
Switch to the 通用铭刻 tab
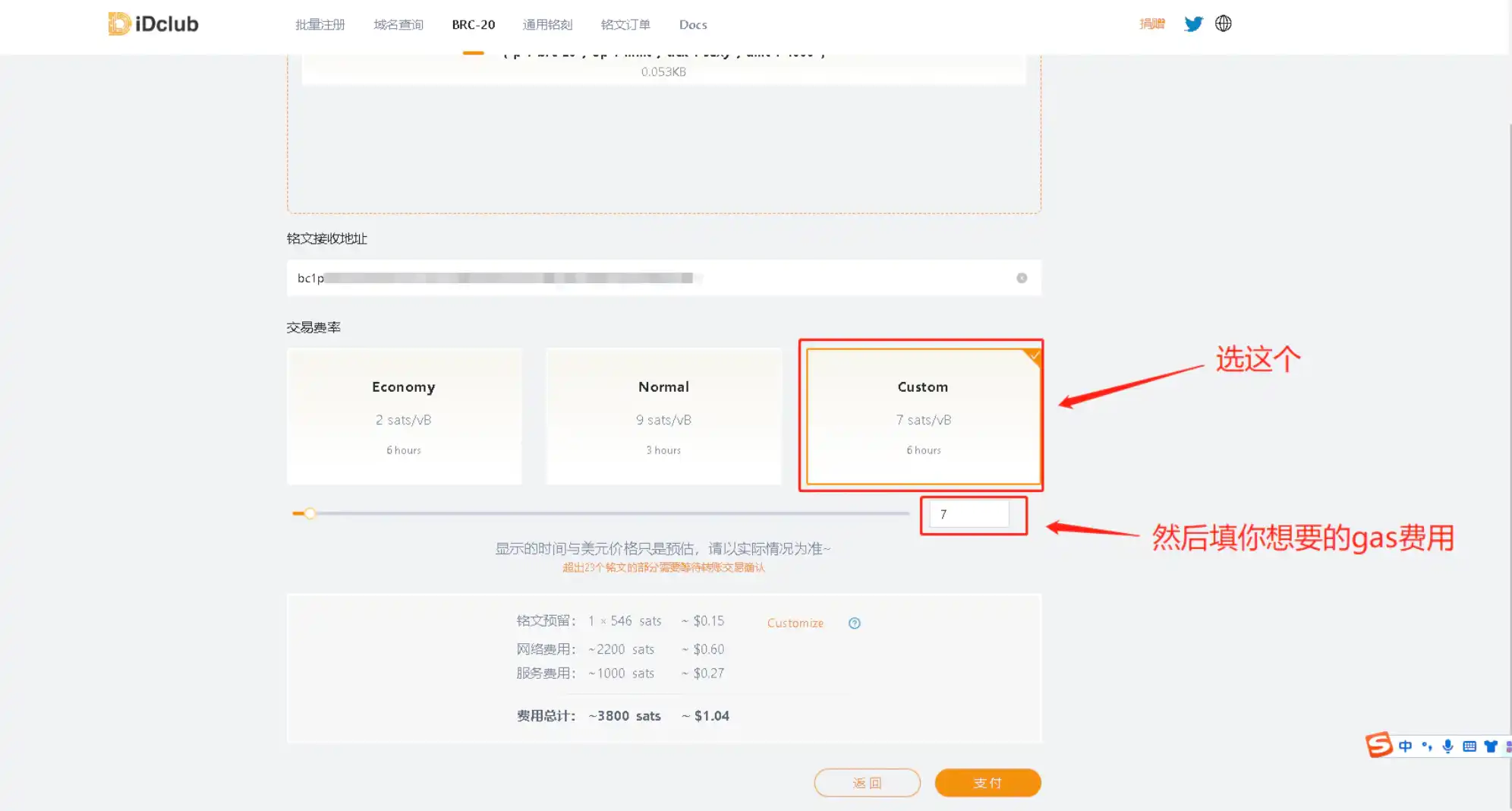(x=548, y=24)
